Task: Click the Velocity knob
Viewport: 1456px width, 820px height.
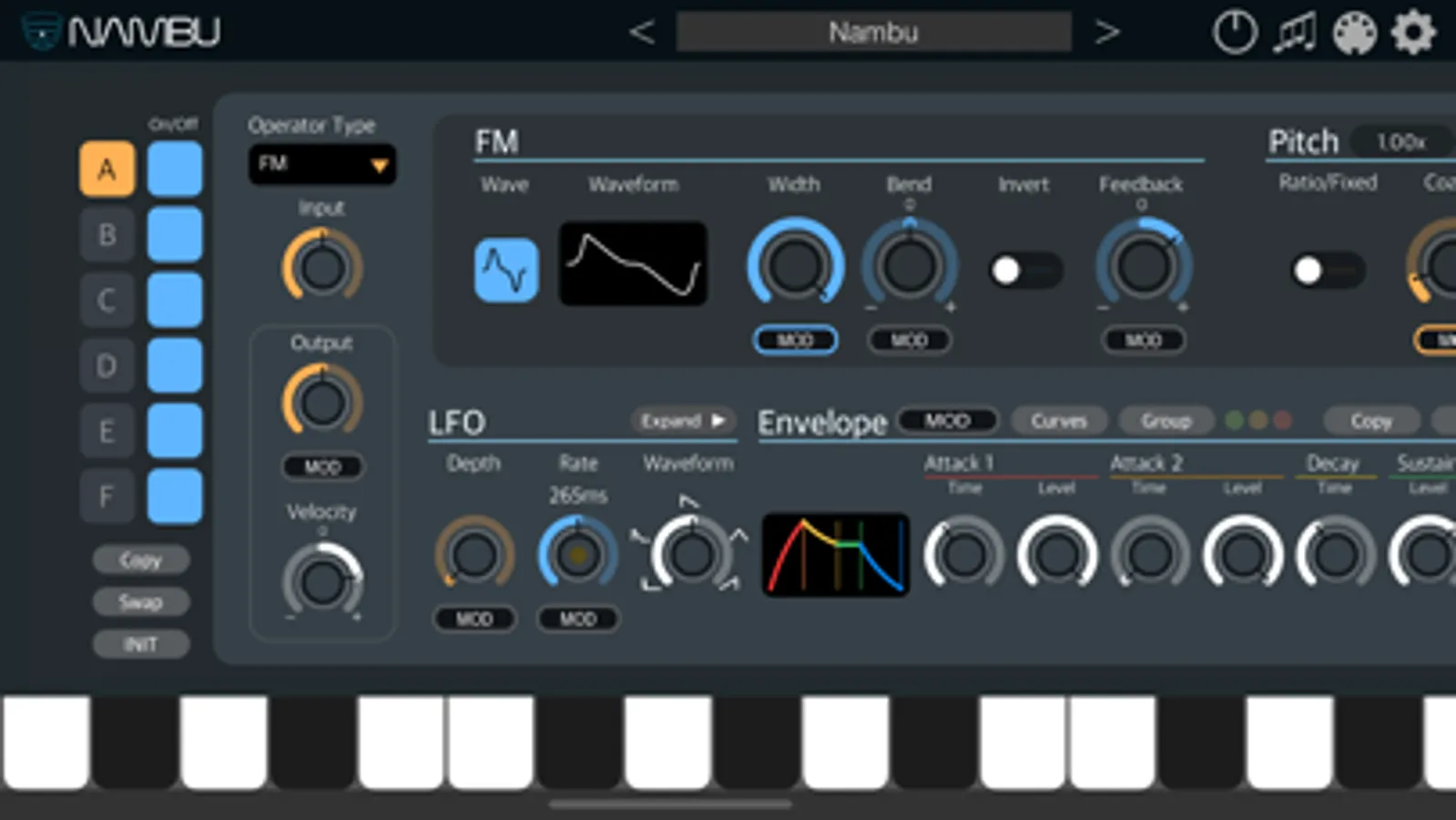Action: pyautogui.click(x=322, y=581)
